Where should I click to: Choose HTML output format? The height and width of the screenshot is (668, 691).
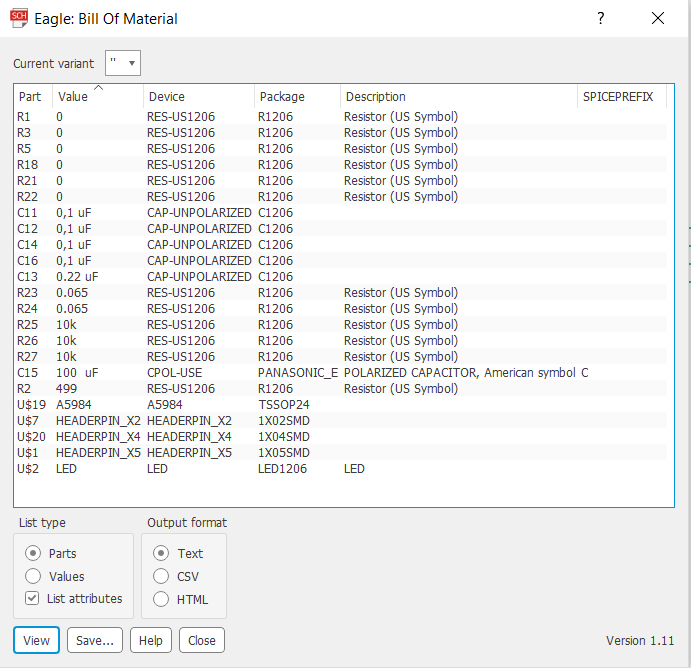(161, 599)
